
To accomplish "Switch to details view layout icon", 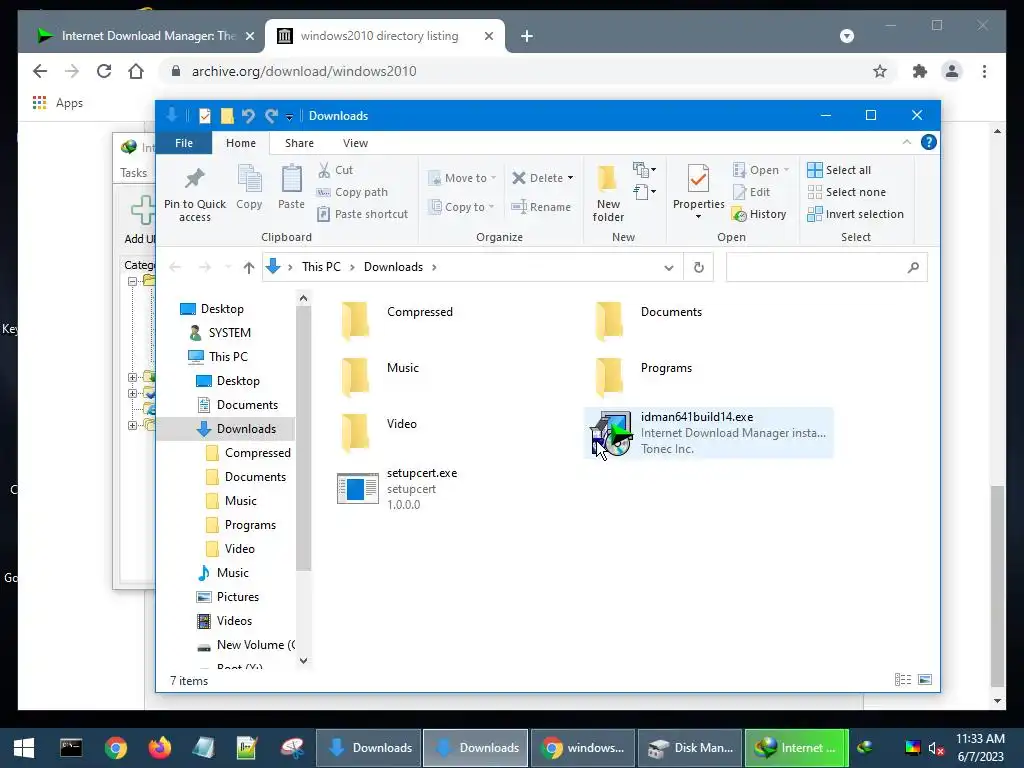I will point(903,680).
